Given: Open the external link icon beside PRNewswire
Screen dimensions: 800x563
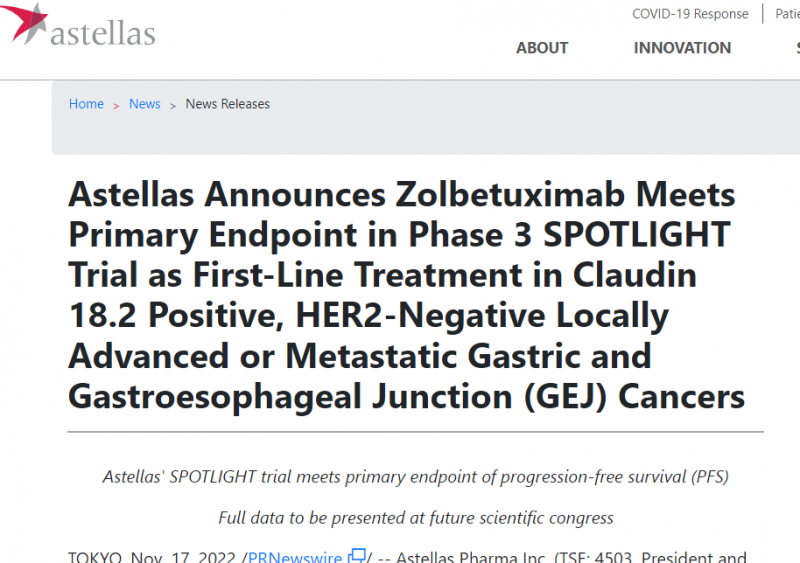Looking at the screenshot, I should click(356, 557).
